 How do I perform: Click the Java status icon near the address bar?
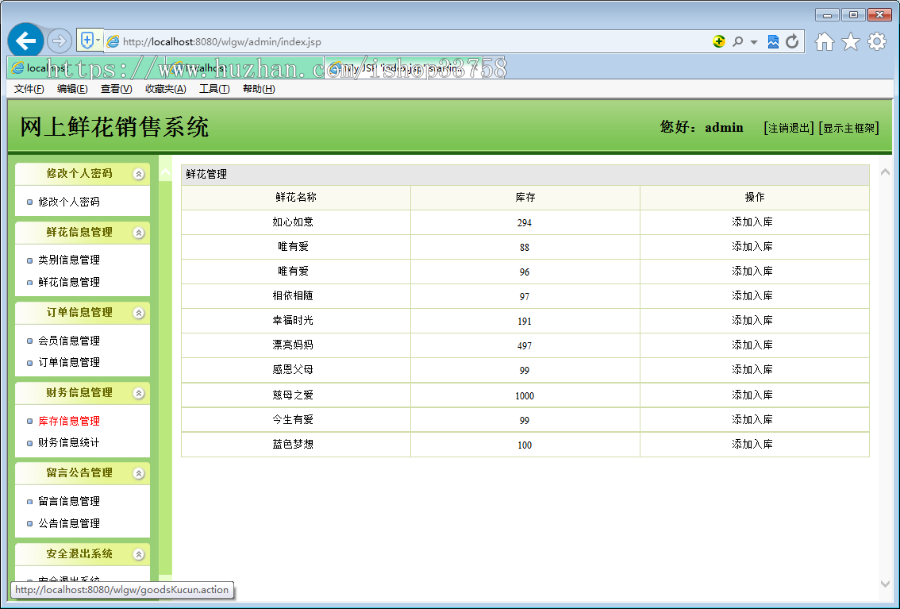click(x=719, y=41)
